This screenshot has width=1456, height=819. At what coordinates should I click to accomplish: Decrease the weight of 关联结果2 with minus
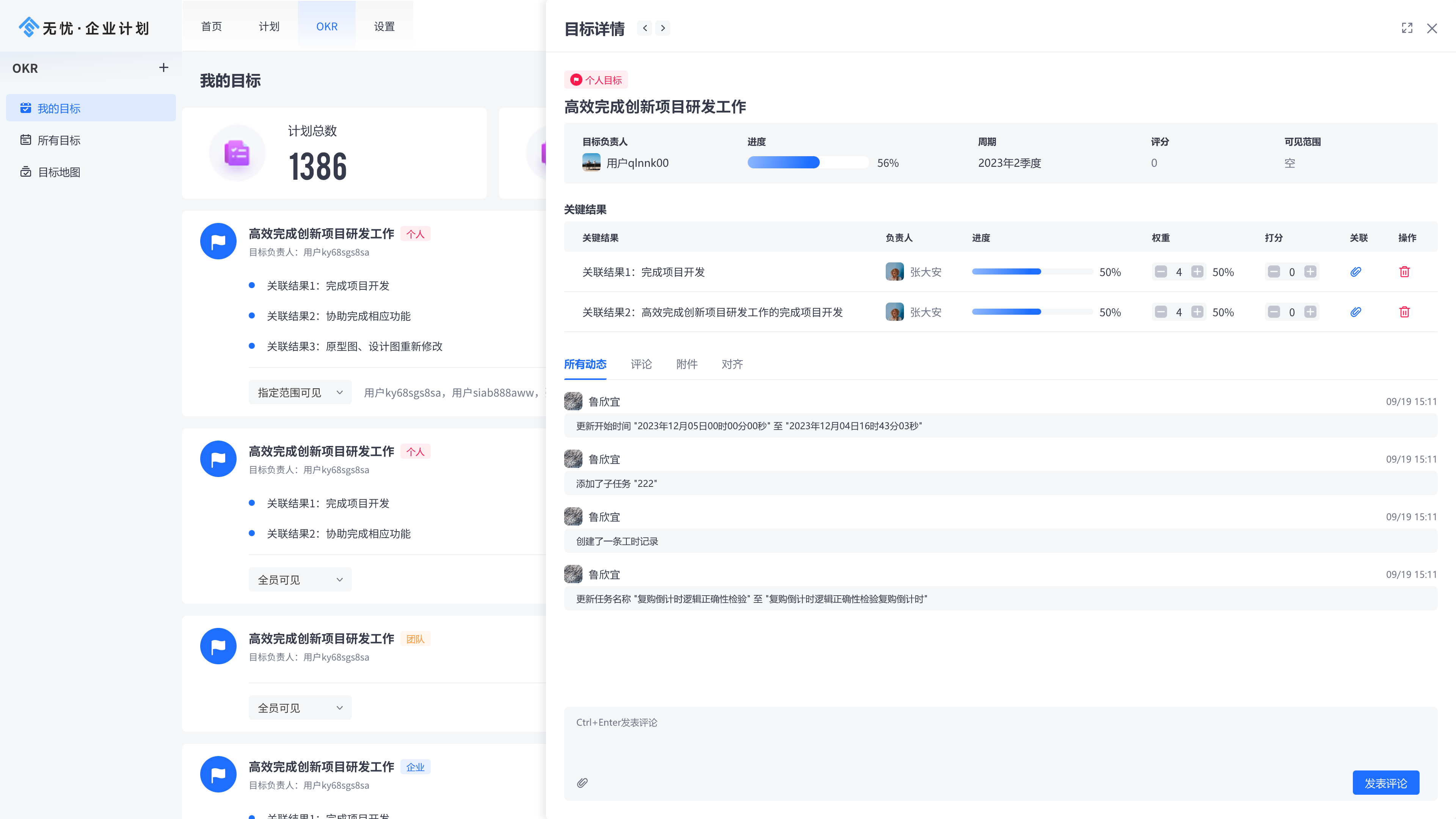coord(1160,312)
